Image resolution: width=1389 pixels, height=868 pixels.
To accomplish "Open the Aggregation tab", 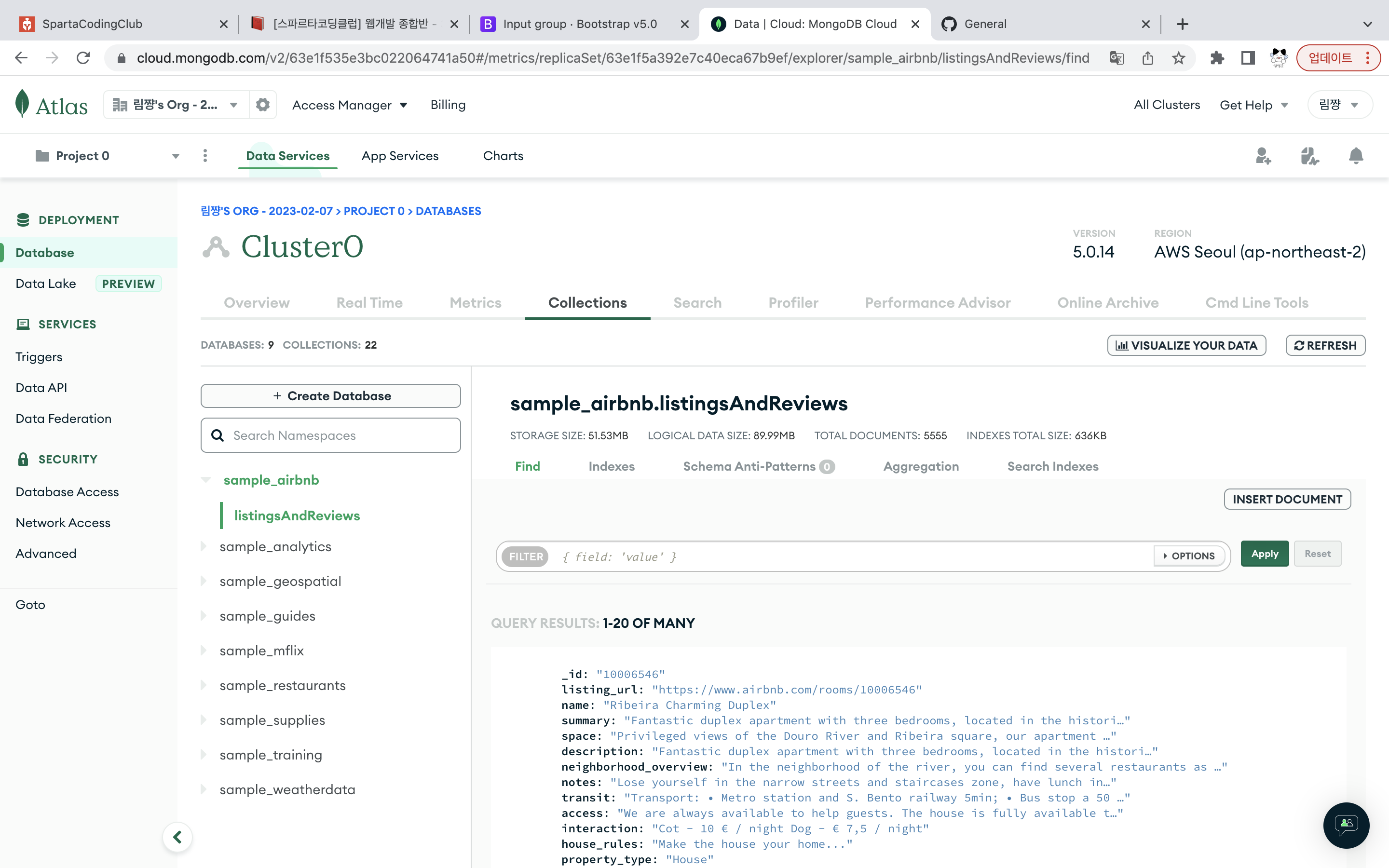I will pyautogui.click(x=921, y=466).
